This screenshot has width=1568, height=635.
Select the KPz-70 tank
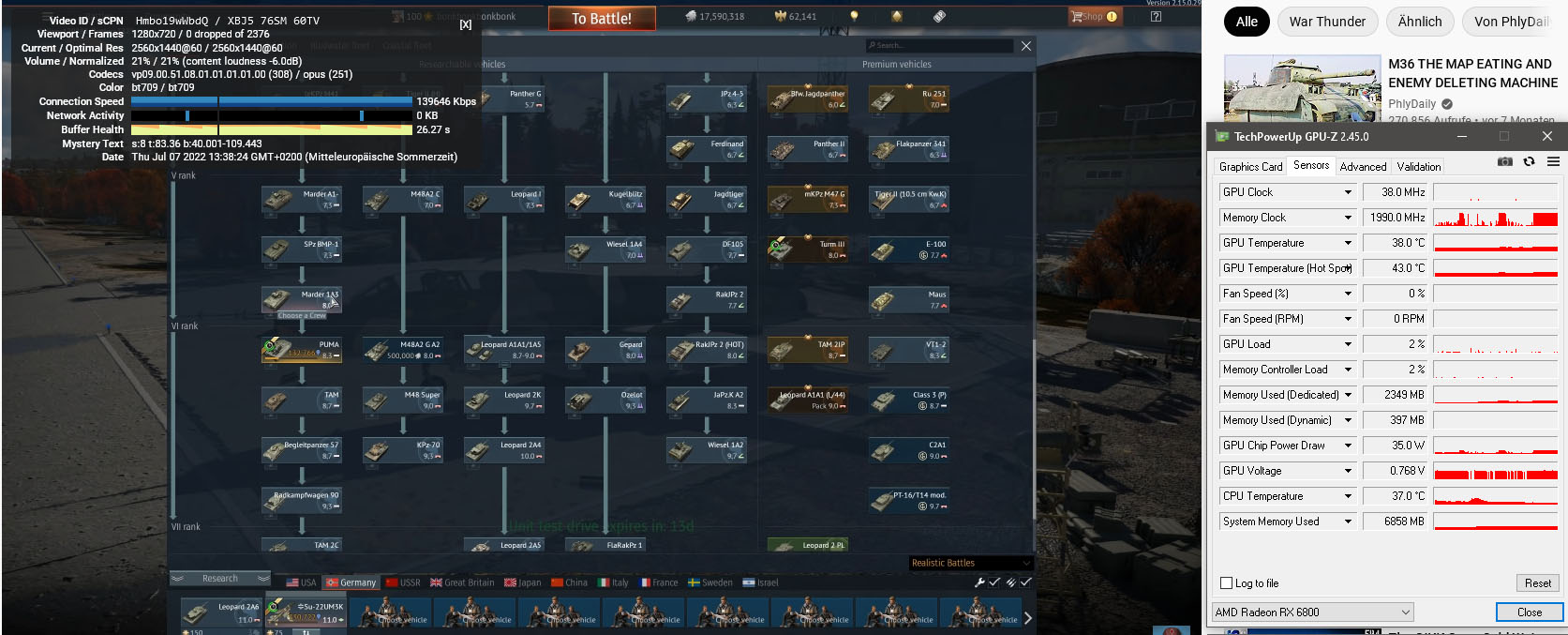tap(403, 449)
